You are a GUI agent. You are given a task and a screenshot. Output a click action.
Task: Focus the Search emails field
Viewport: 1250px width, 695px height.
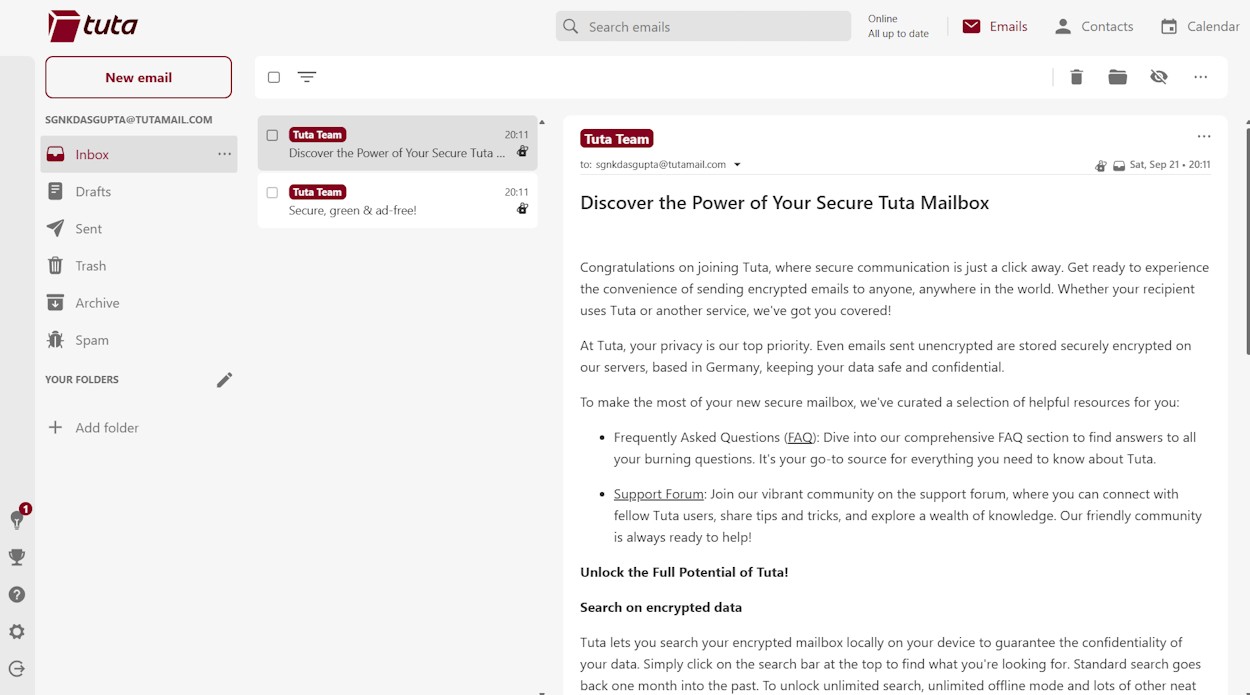(x=703, y=27)
